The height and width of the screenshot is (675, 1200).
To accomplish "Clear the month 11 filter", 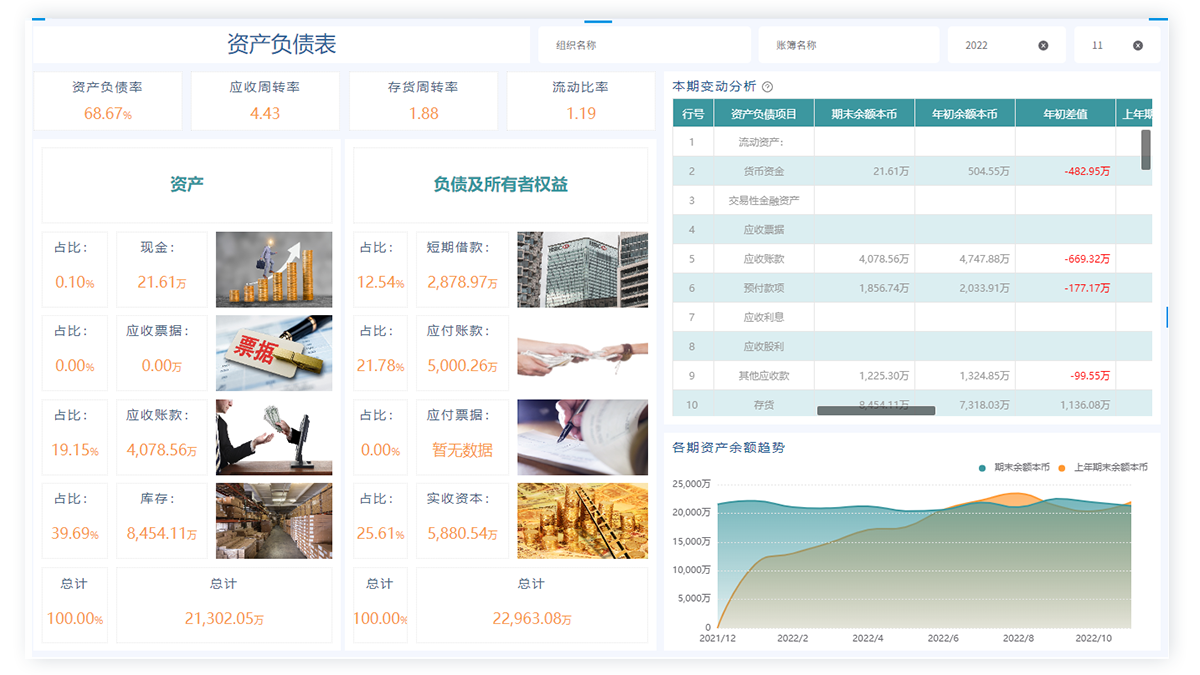I will [x=1138, y=45].
